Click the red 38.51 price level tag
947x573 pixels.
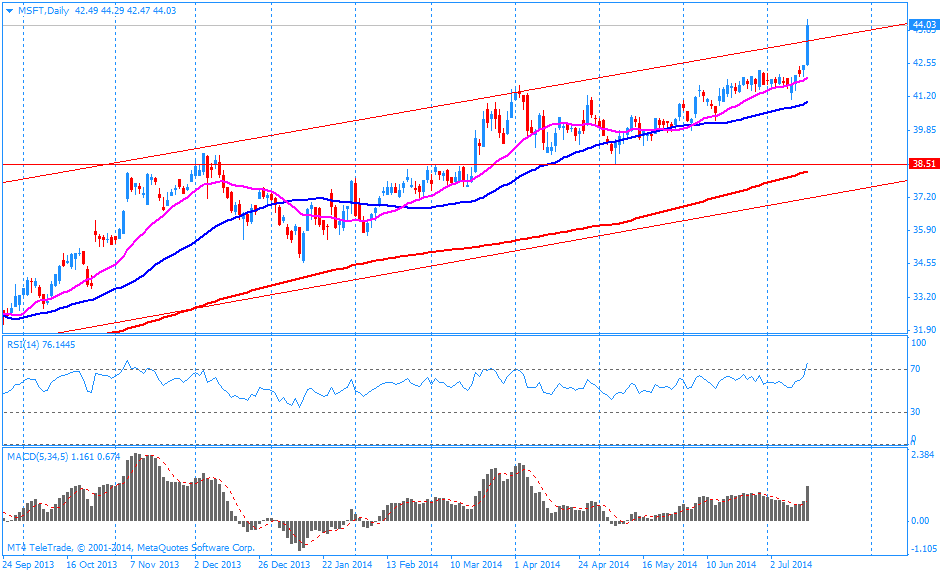[x=922, y=164]
